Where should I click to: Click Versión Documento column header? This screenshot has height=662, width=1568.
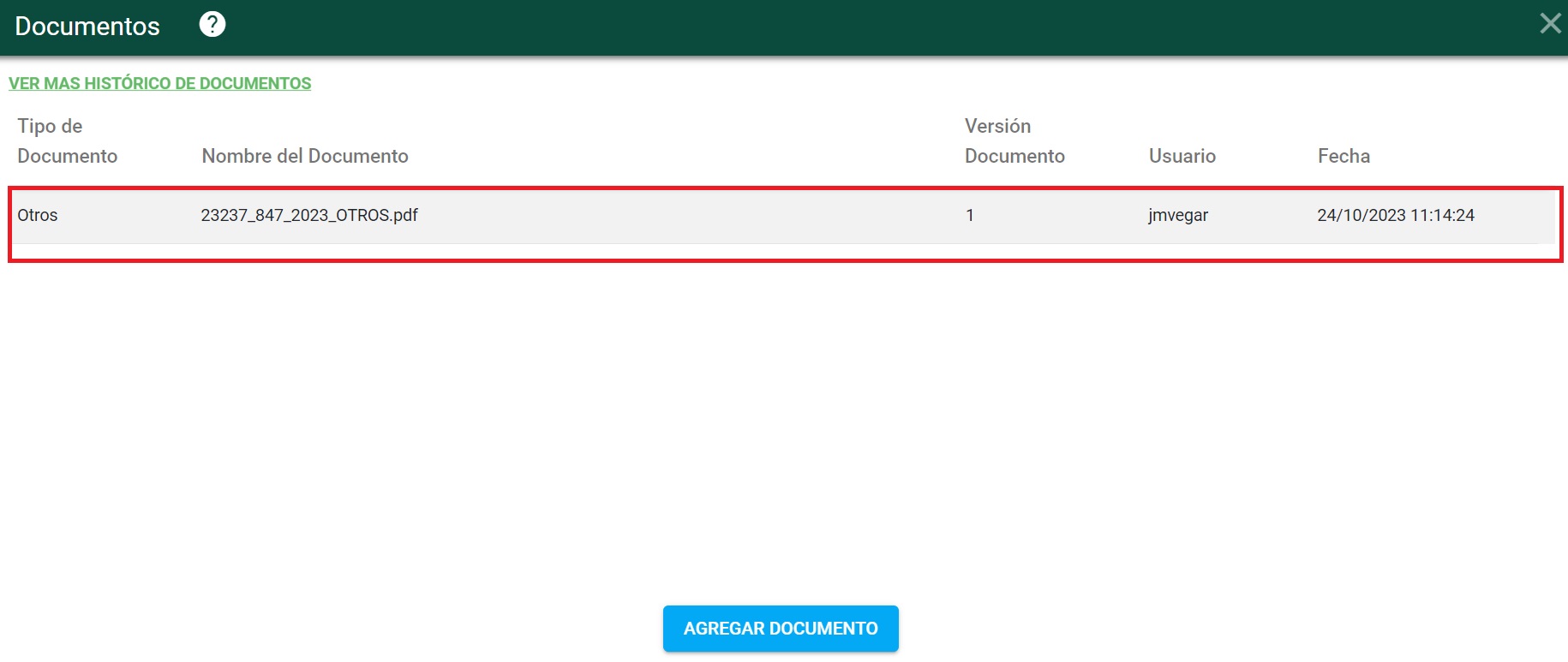pyautogui.click(x=1014, y=140)
